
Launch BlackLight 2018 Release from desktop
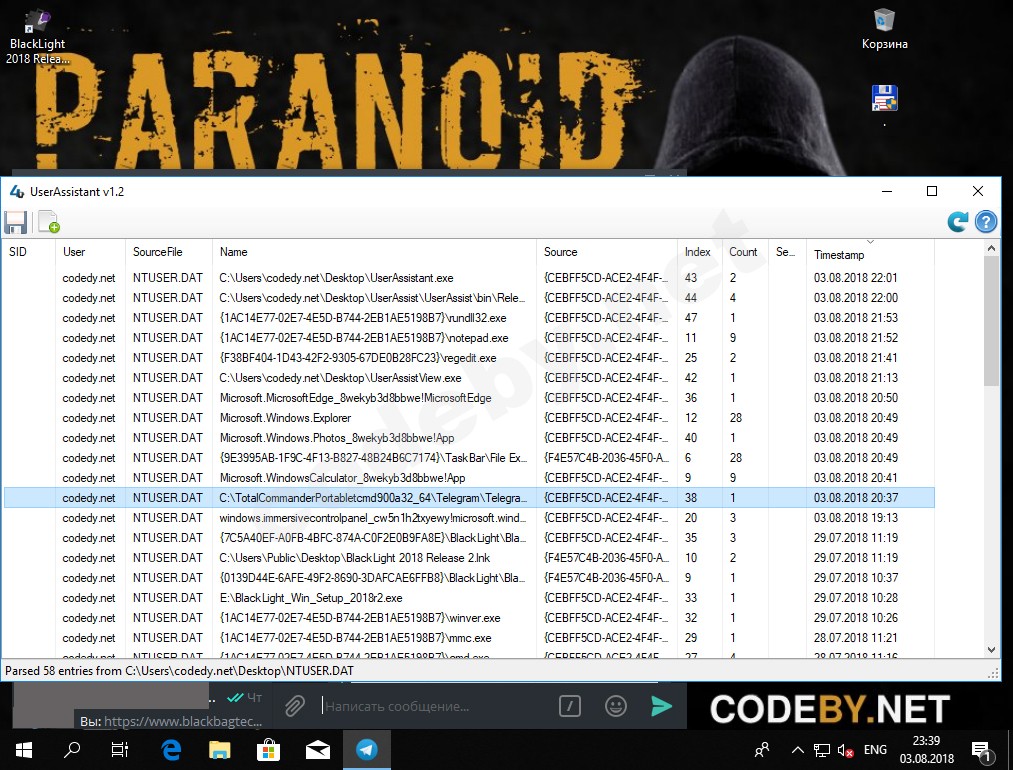37,20
